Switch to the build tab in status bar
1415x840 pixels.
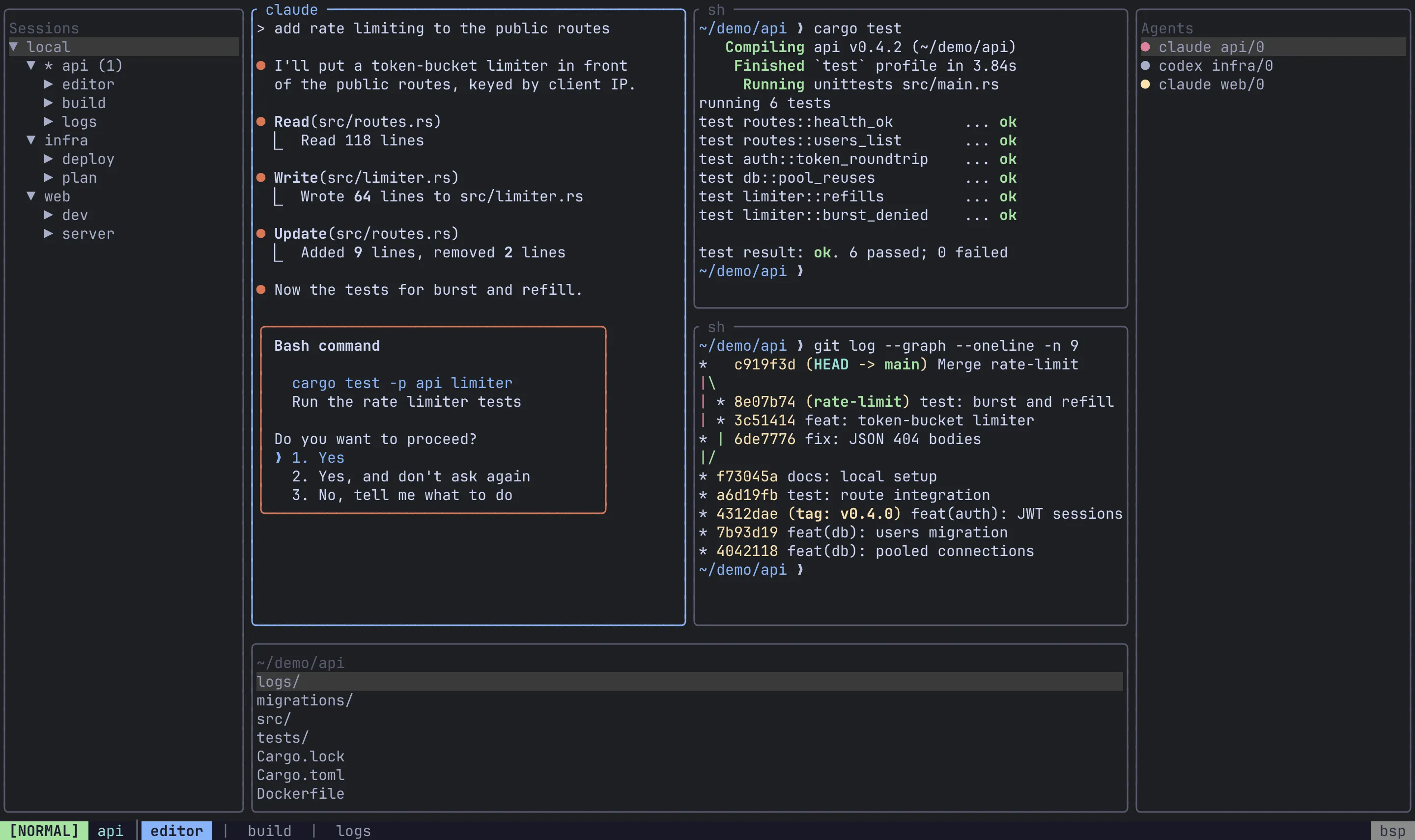(269, 830)
